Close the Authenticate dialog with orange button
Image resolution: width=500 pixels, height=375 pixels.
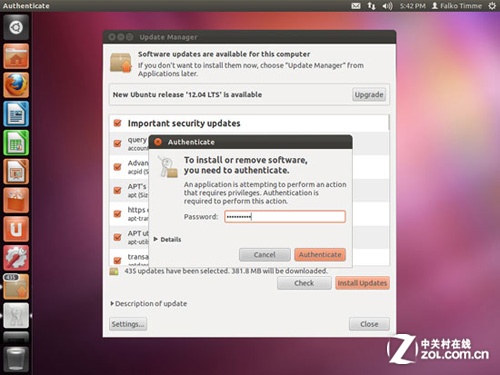pos(158,142)
